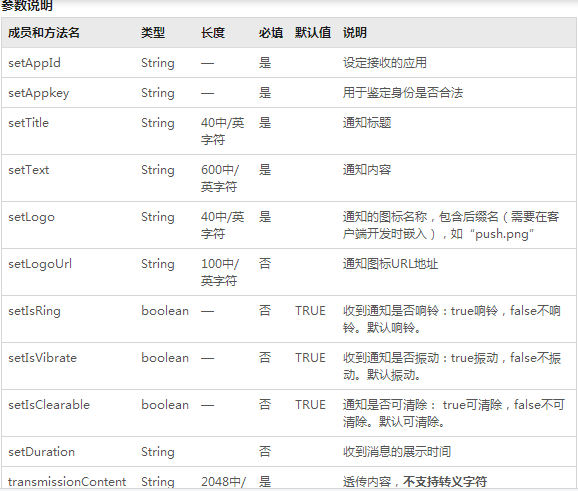Click the 说明 column header
578x491 pixels.
click(x=355, y=33)
